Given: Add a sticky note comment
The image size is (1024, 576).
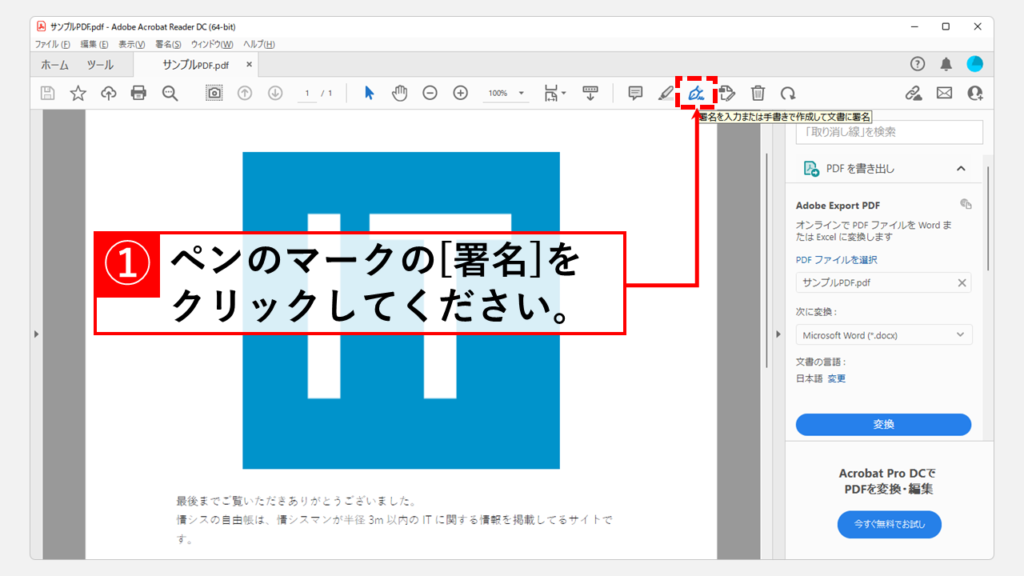Looking at the screenshot, I should (635, 93).
